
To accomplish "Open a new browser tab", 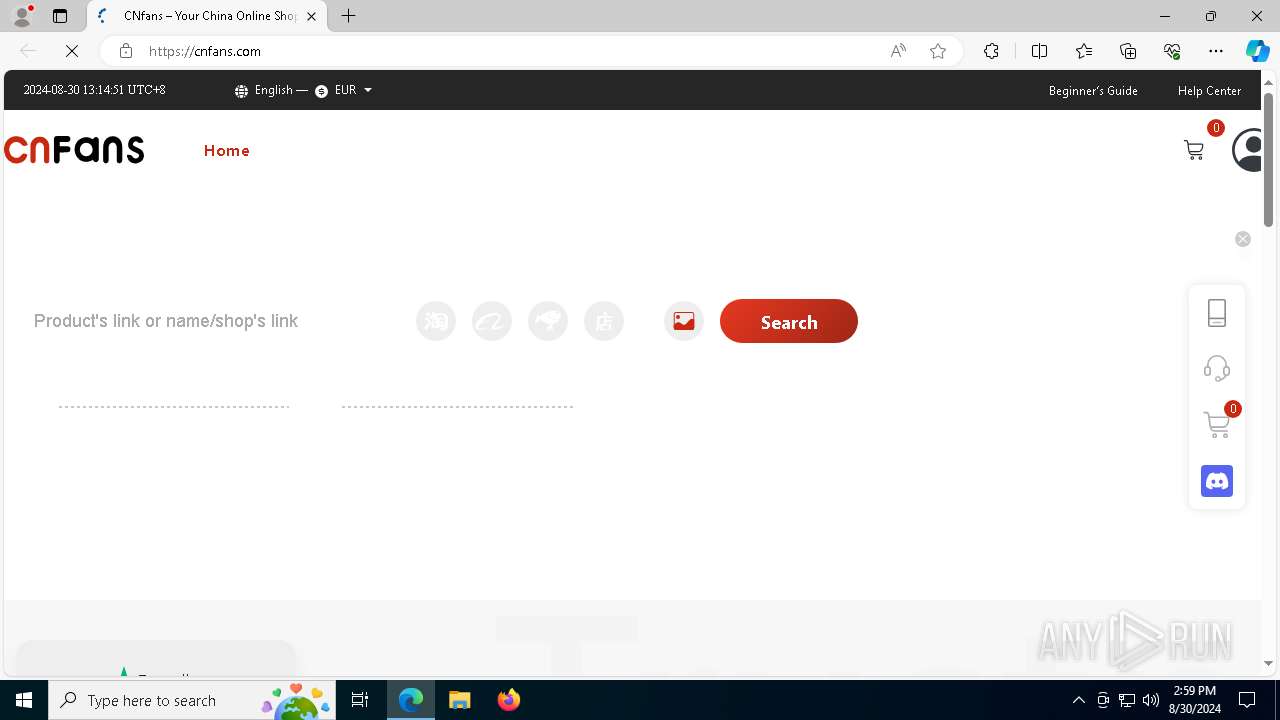I will [x=348, y=16].
